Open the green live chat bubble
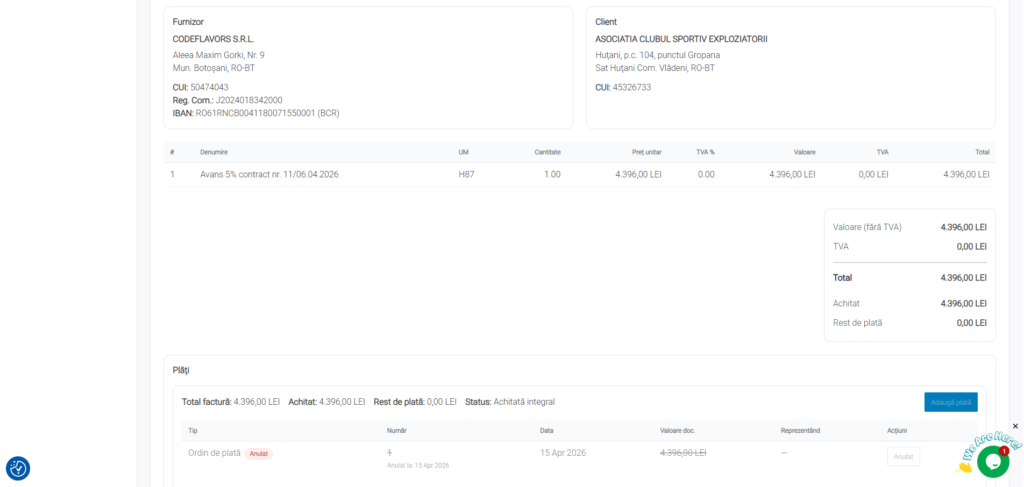This screenshot has height=487, width=1024. click(x=992, y=461)
